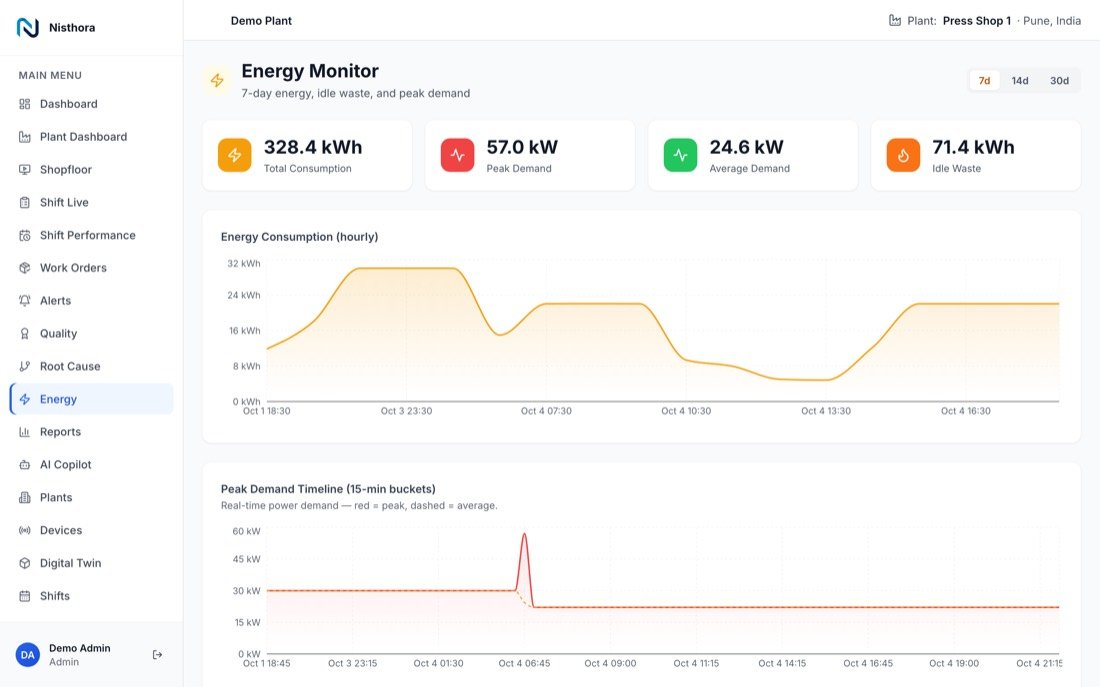The height and width of the screenshot is (687, 1100).
Task: Go to Plant Dashboard page
Action: [x=92, y=137]
